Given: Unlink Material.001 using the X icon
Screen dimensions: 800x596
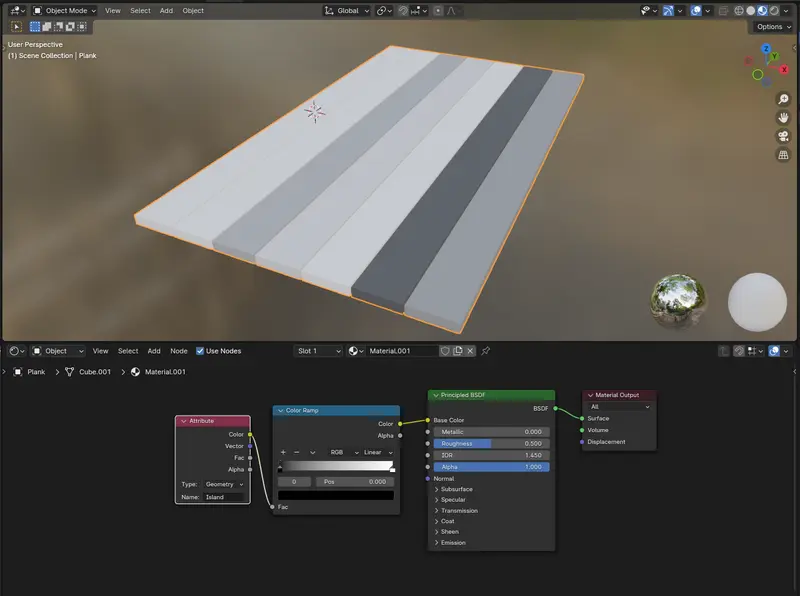Looking at the screenshot, I should pos(470,351).
